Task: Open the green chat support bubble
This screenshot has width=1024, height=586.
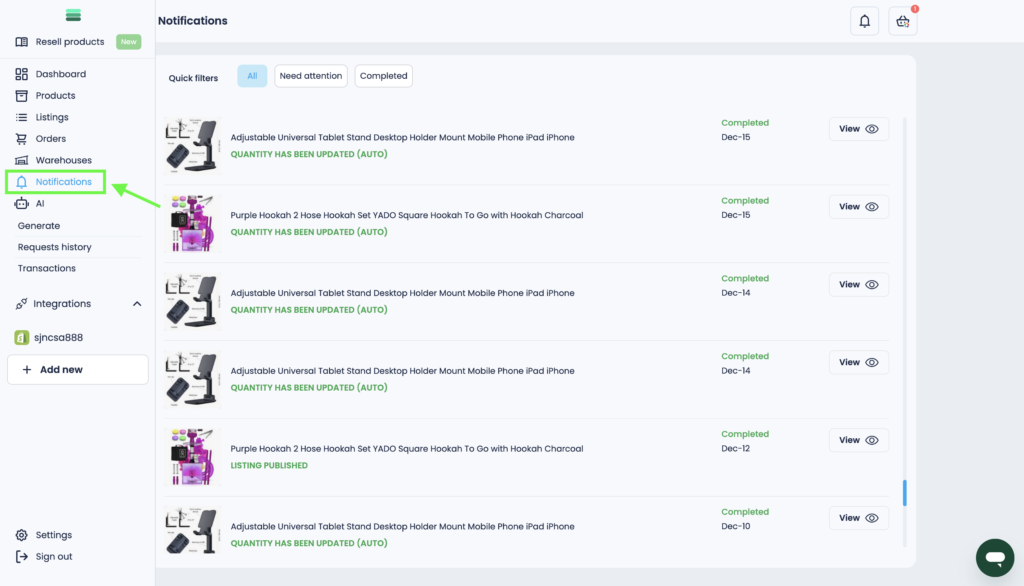Action: [x=994, y=557]
